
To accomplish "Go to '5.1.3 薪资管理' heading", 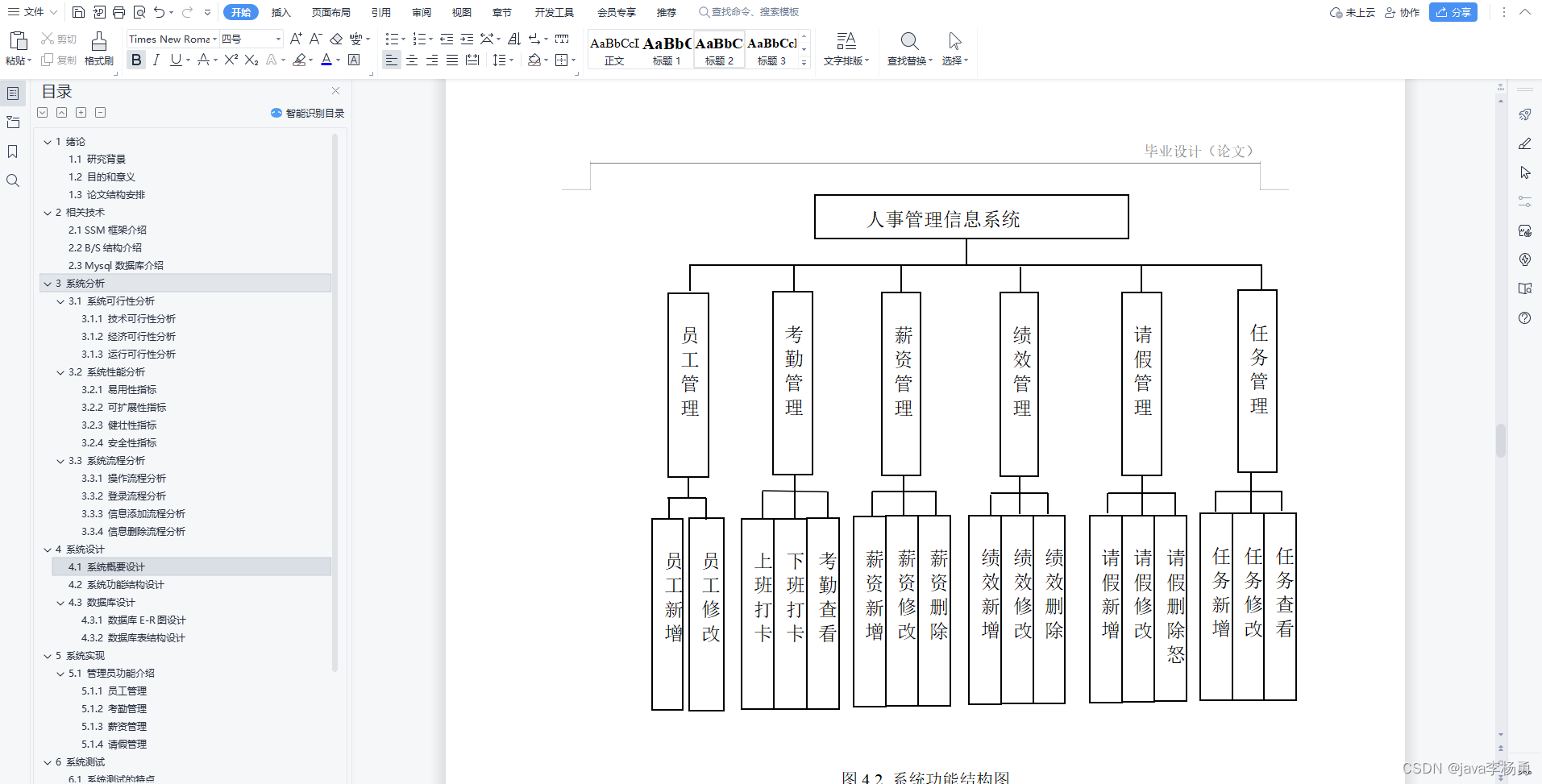I will coord(114,727).
